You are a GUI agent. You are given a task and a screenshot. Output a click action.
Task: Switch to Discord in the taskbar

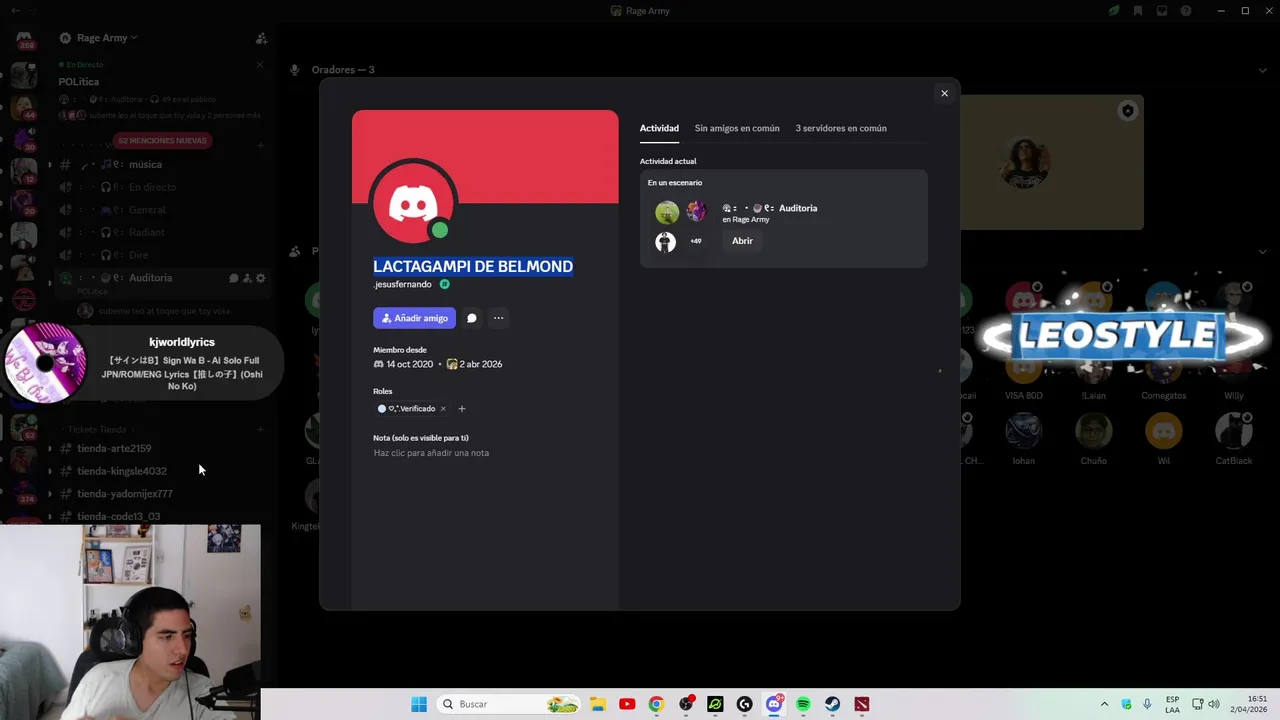click(x=774, y=704)
